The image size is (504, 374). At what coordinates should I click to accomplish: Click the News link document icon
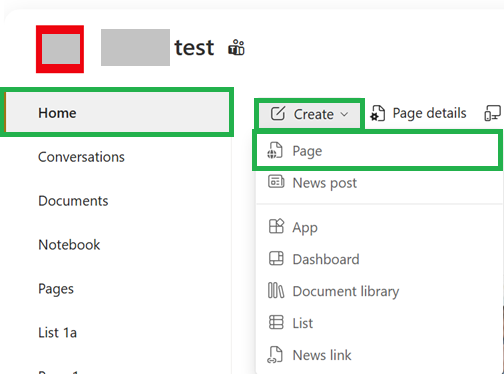point(275,355)
